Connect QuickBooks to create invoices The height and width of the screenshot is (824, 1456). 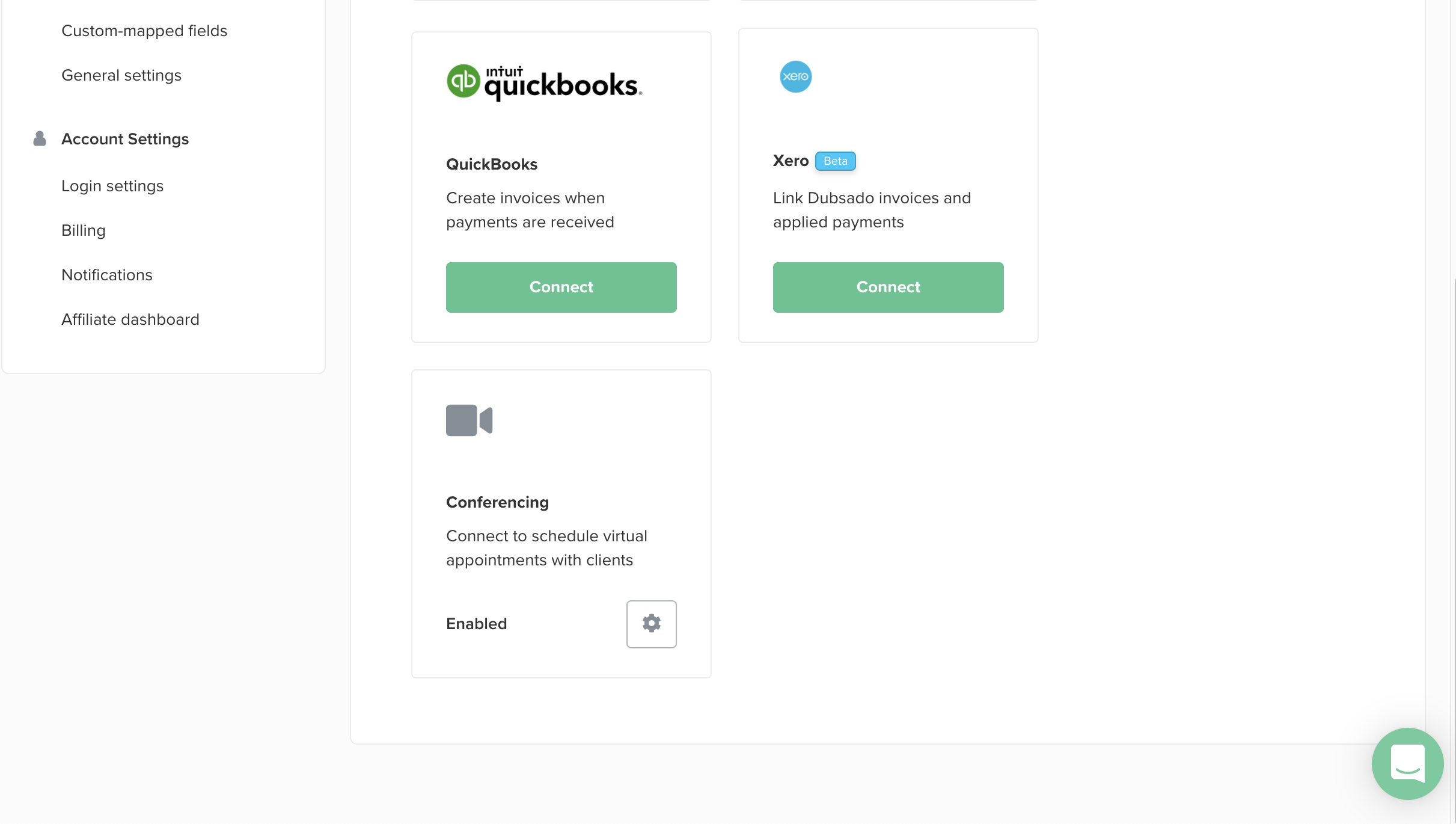[x=561, y=287]
